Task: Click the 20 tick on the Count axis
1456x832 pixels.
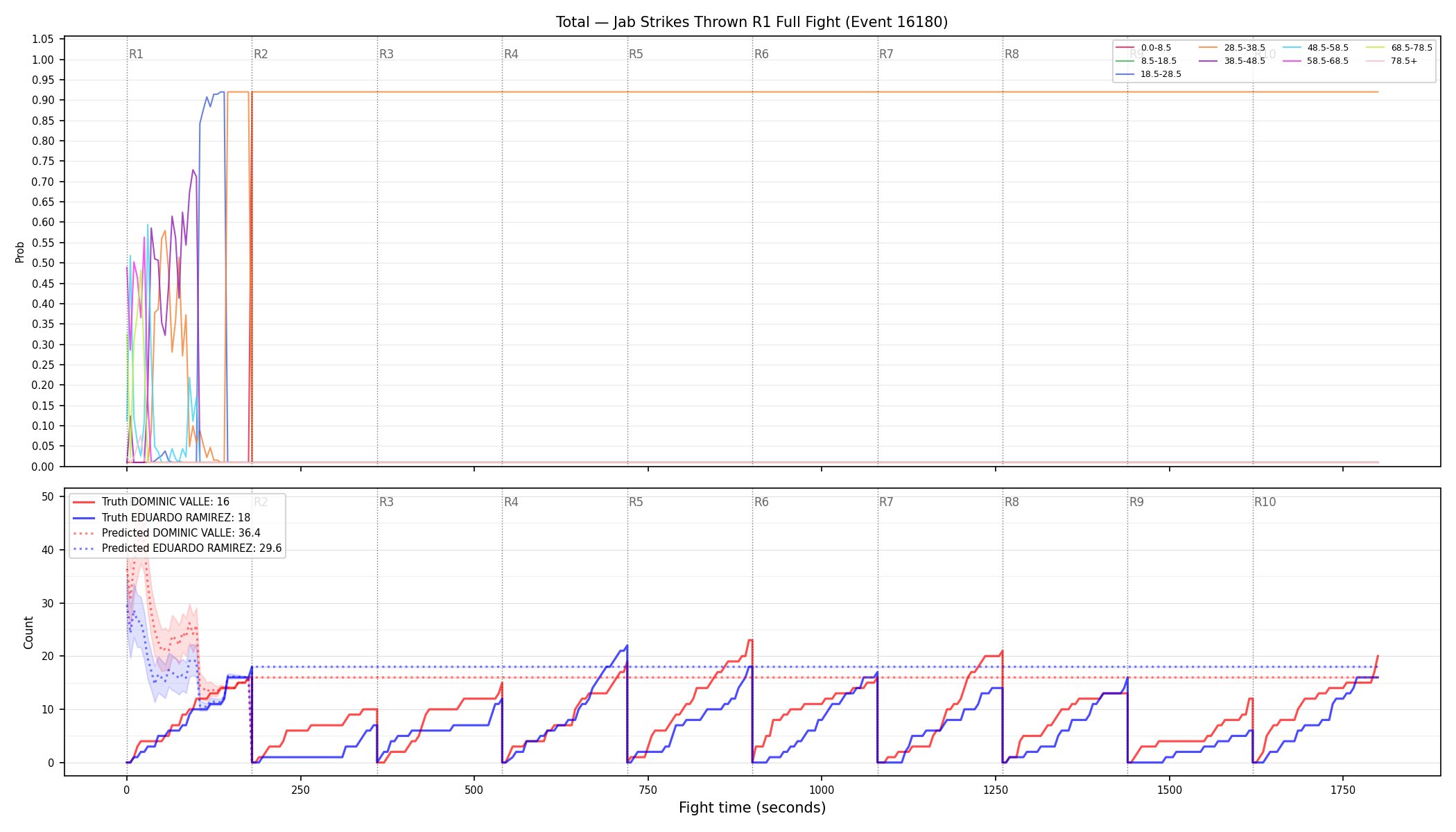Action: (x=48, y=656)
